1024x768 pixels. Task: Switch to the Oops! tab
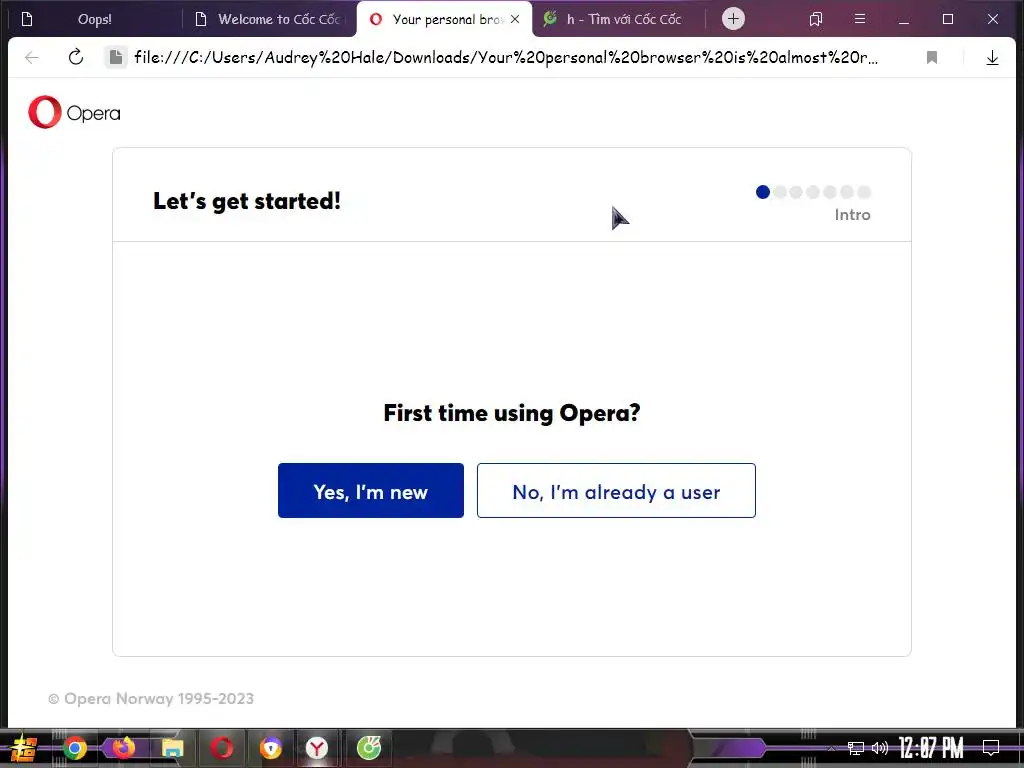point(94,19)
